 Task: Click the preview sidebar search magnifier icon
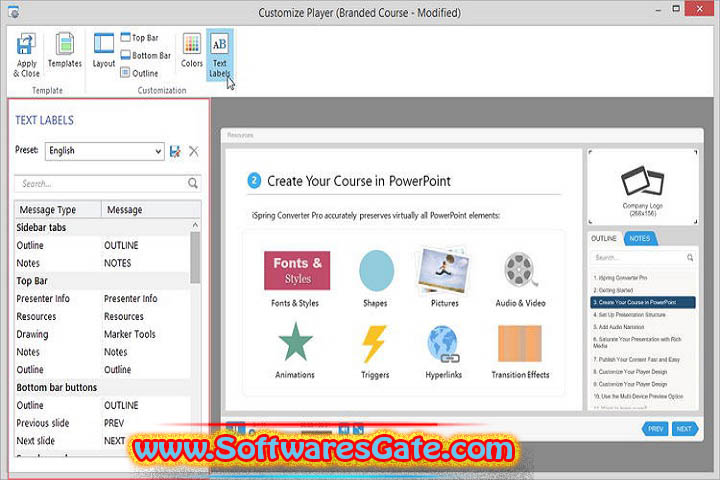[690, 258]
